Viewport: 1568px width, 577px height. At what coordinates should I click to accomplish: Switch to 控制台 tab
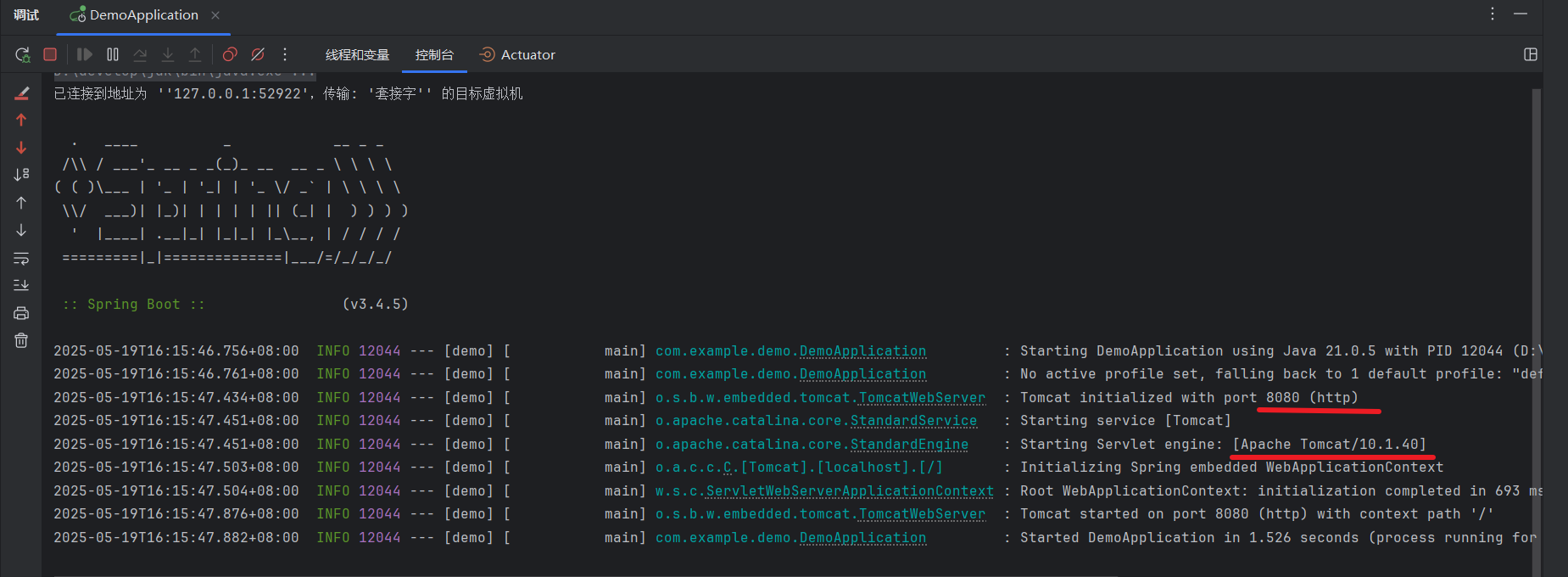coord(434,55)
